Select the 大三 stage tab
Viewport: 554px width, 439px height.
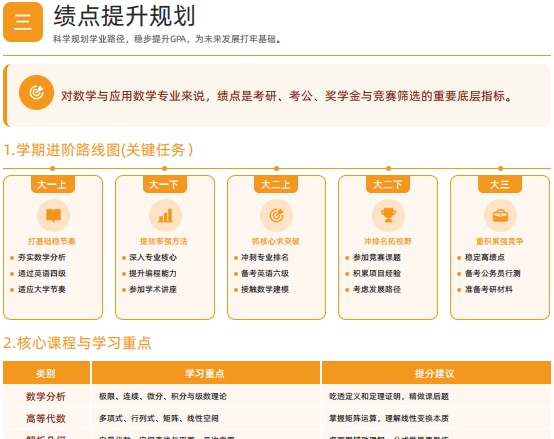click(x=500, y=184)
